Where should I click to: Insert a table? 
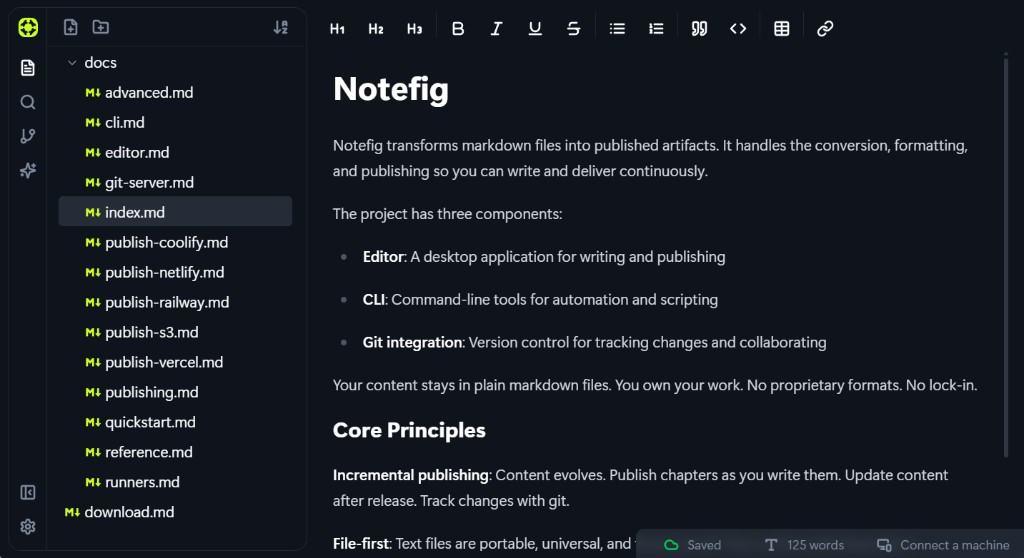tap(782, 29)
